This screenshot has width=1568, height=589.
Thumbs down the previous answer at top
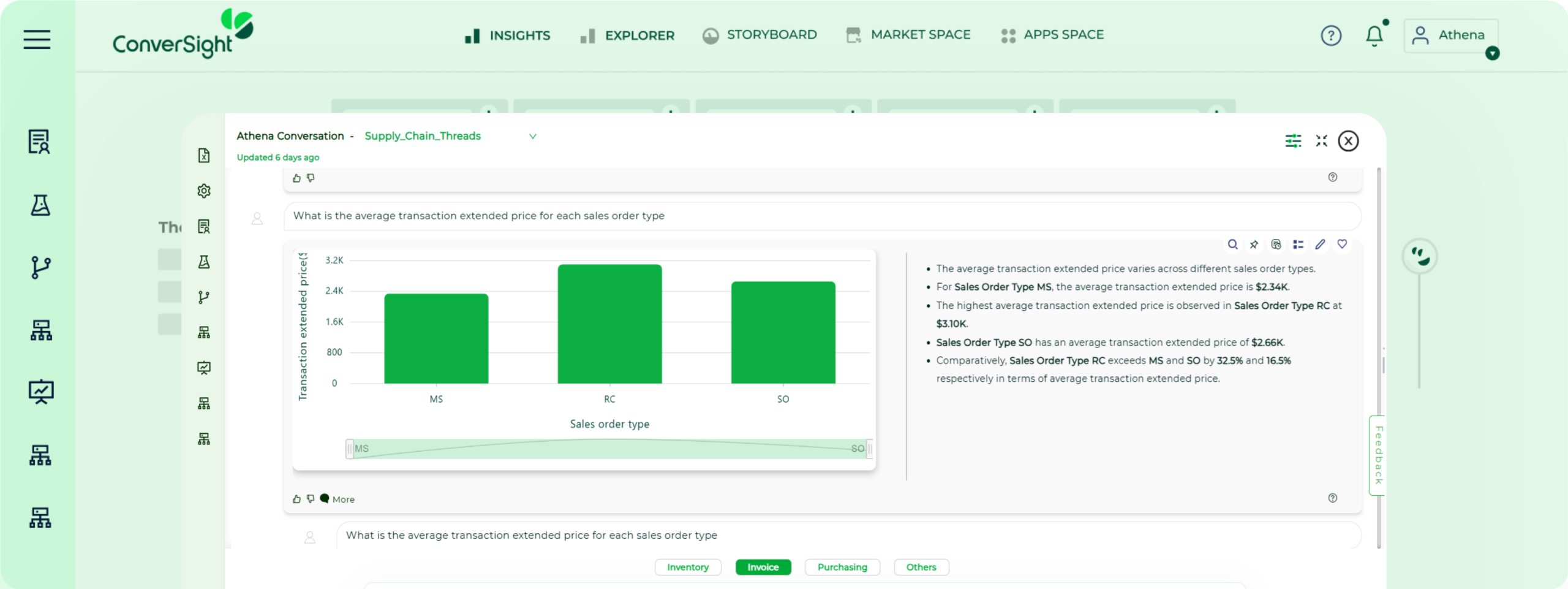click(x=311, y=178)
